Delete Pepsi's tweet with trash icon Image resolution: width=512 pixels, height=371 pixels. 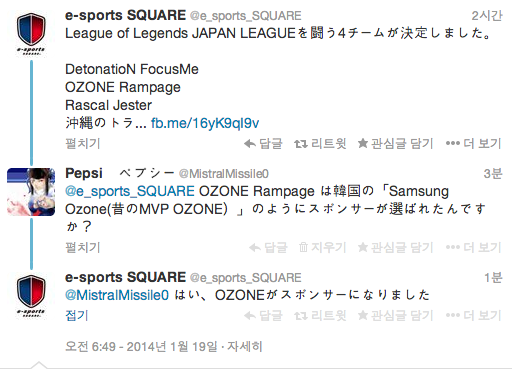pos(322,248)
